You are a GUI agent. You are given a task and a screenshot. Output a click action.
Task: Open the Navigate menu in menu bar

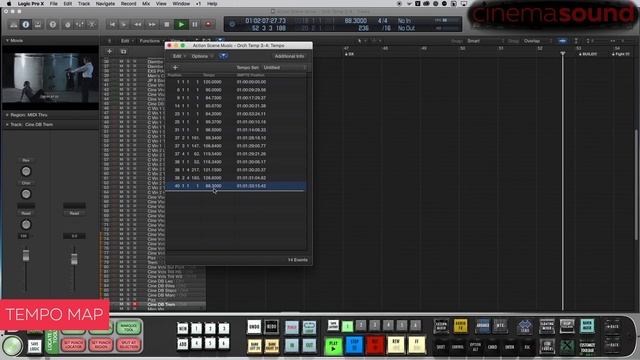click(x=105, y=4)
